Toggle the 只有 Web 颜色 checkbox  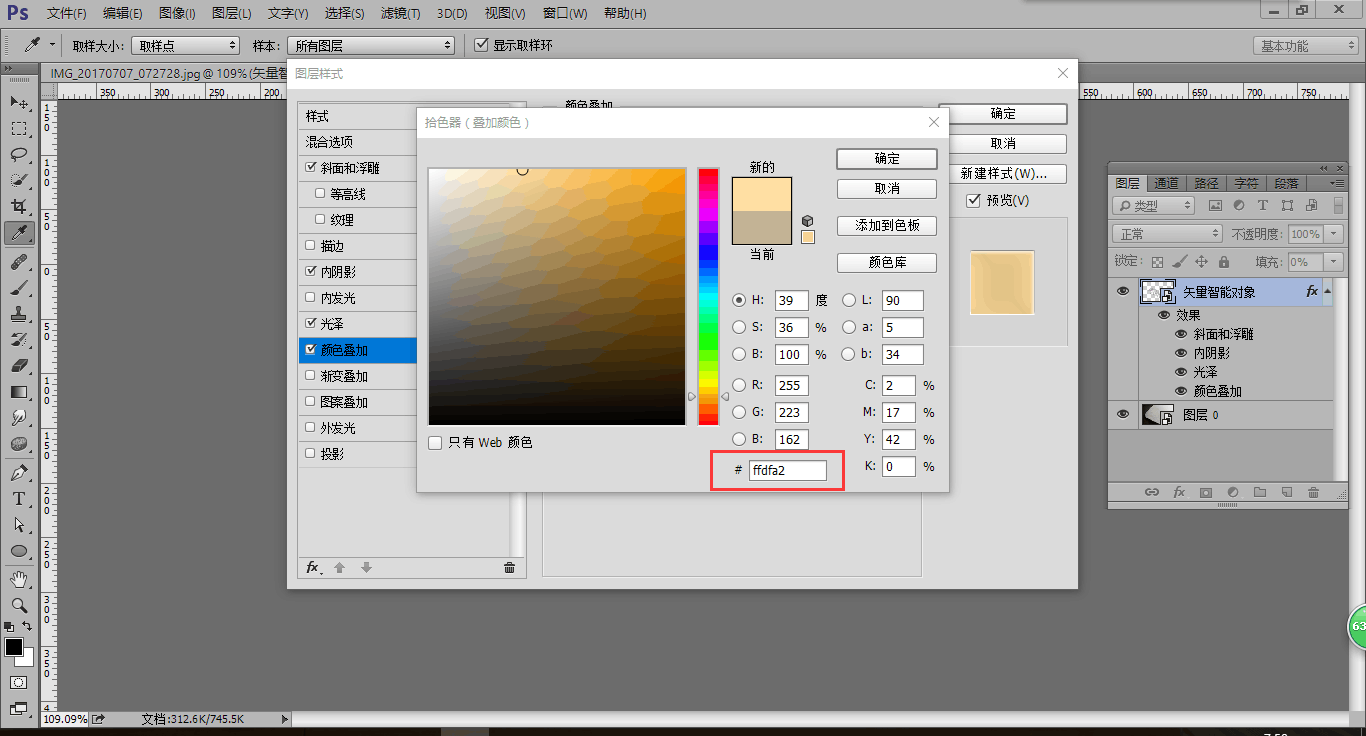(x=435, y=443)
